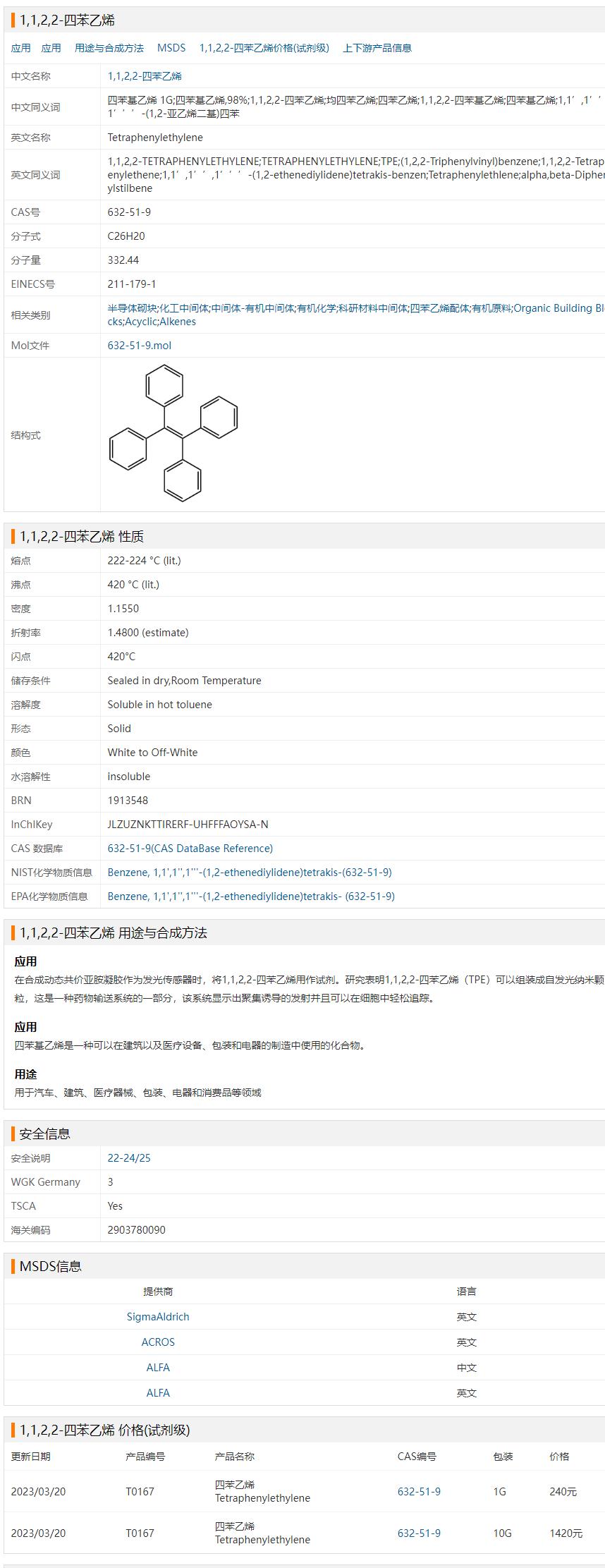Viewport: 605px width, 1568px height.
Task: Open the ACROS MSDS link
Action: pos(158,1342)
